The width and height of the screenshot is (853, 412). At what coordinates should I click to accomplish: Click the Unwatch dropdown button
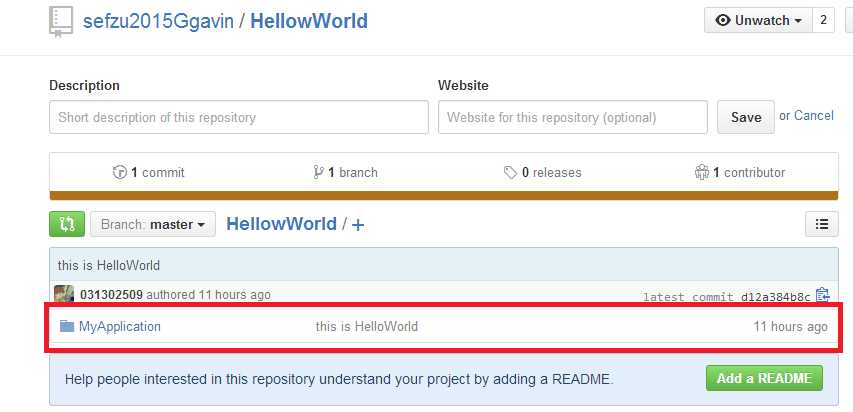(x=758, y=21)
